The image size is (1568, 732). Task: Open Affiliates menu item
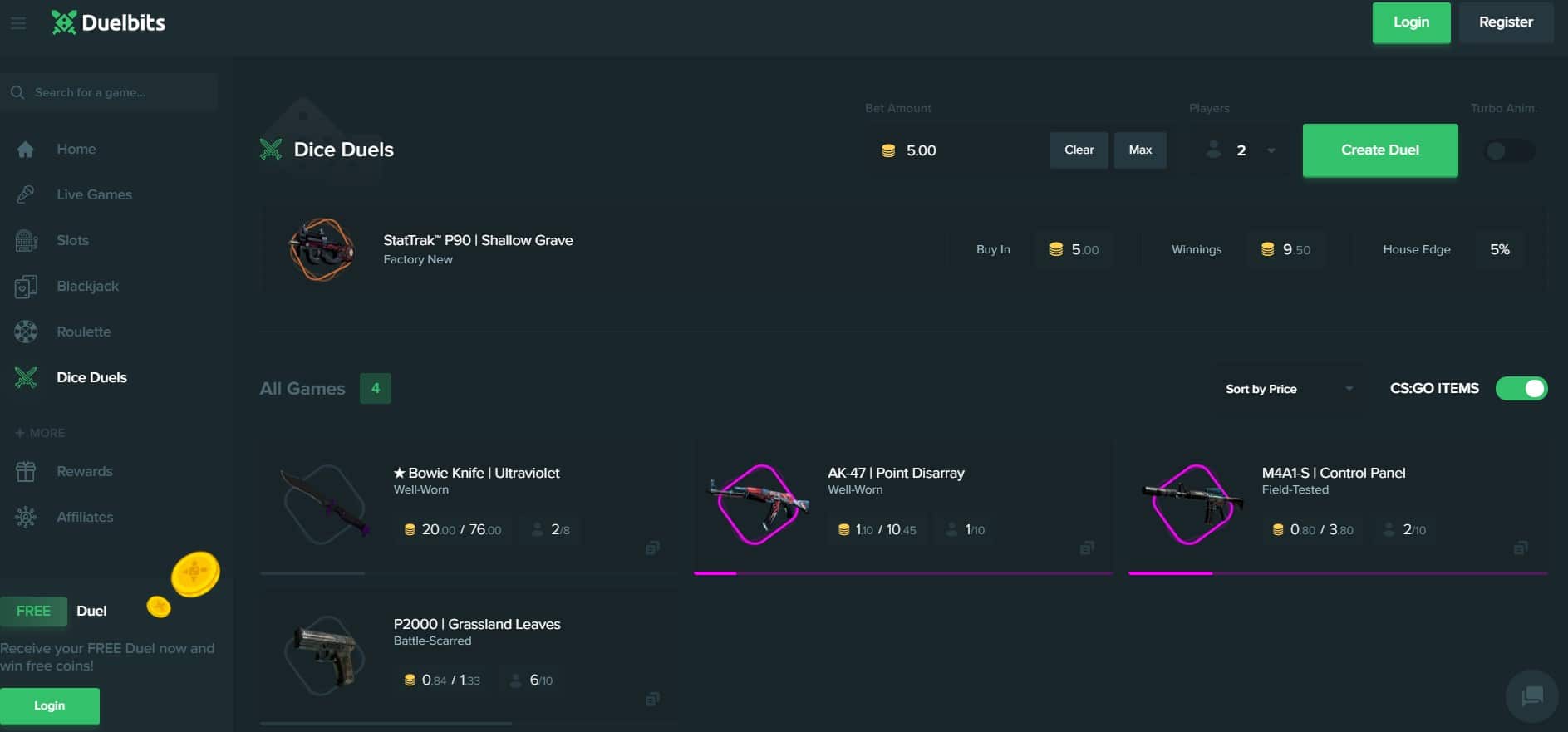click(x=85, y=517)
